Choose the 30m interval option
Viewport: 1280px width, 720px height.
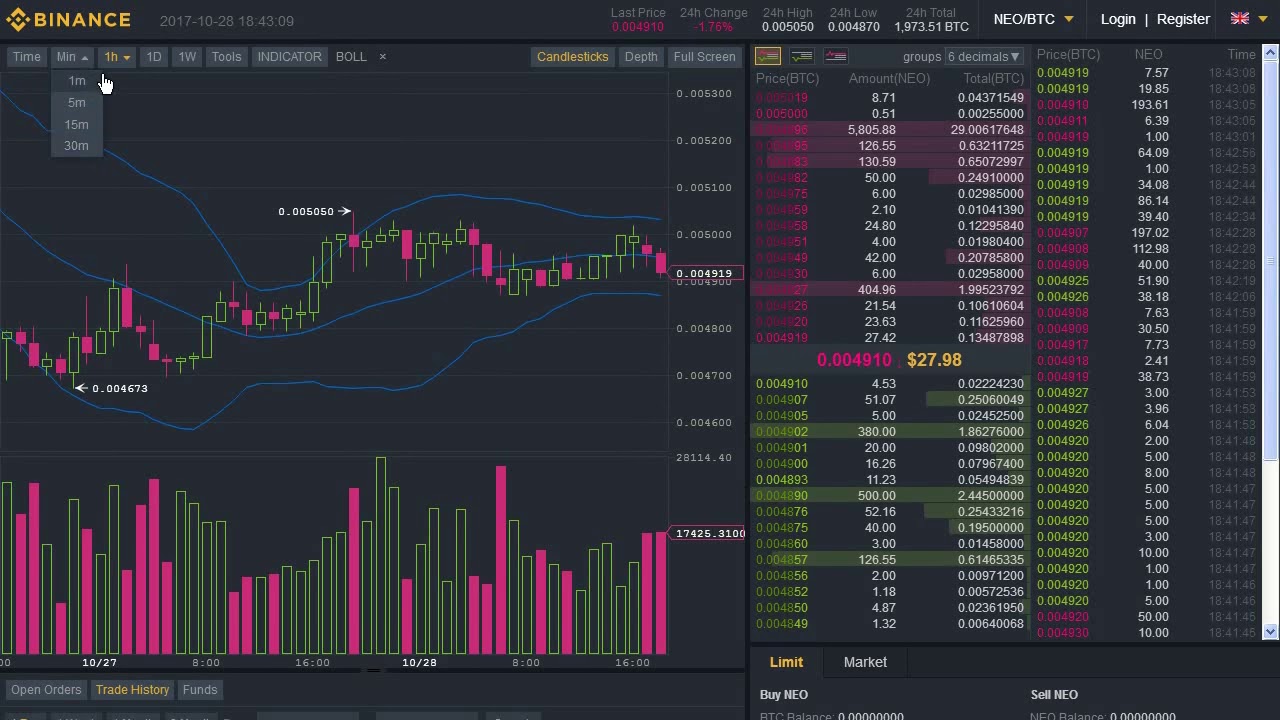(76, 146)
